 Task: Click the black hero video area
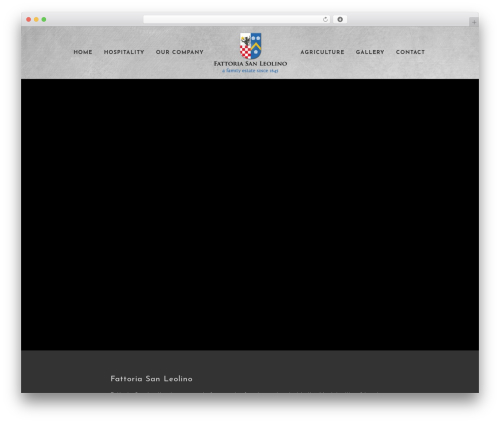pyautogui.click(x=250, y=214)
